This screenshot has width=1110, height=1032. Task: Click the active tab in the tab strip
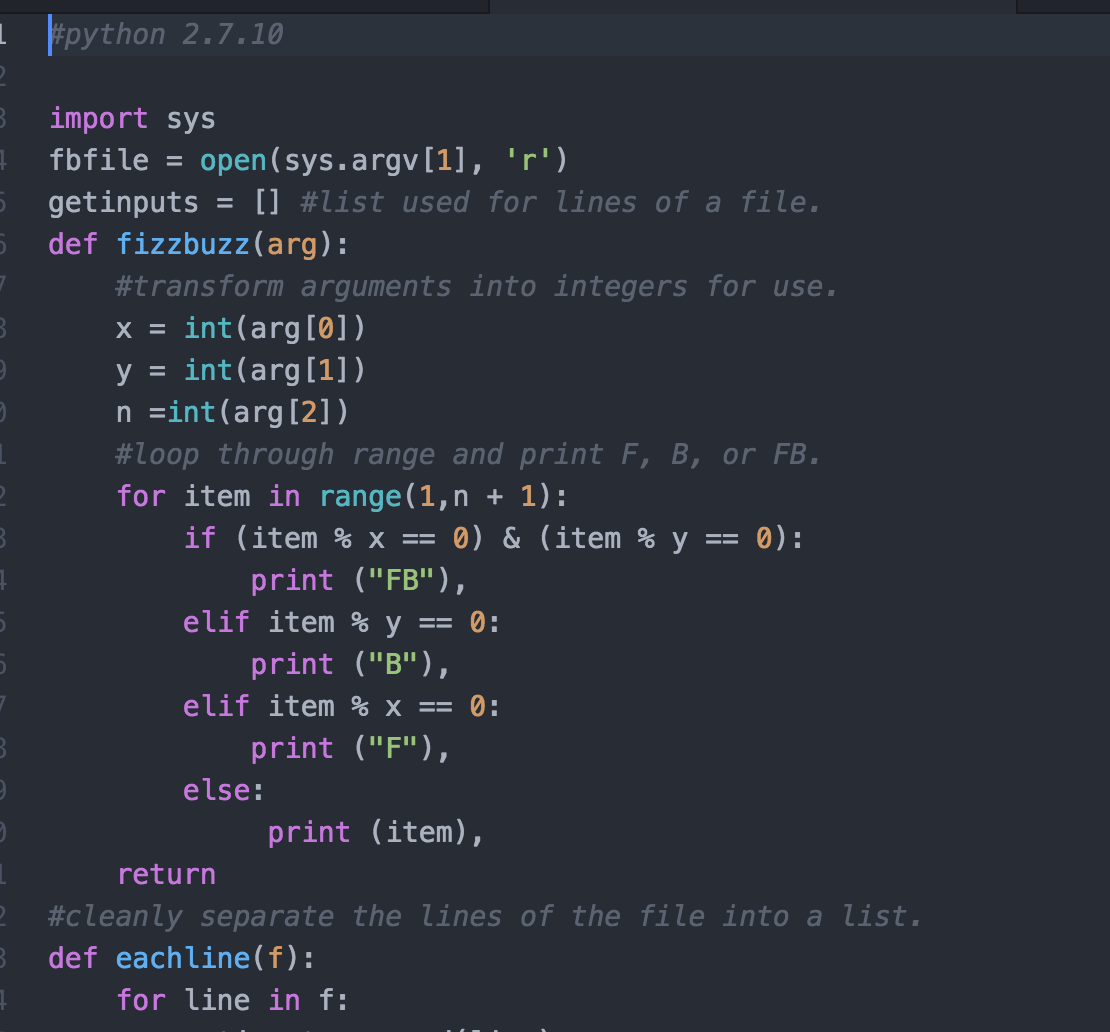click(x=752, y=6)
